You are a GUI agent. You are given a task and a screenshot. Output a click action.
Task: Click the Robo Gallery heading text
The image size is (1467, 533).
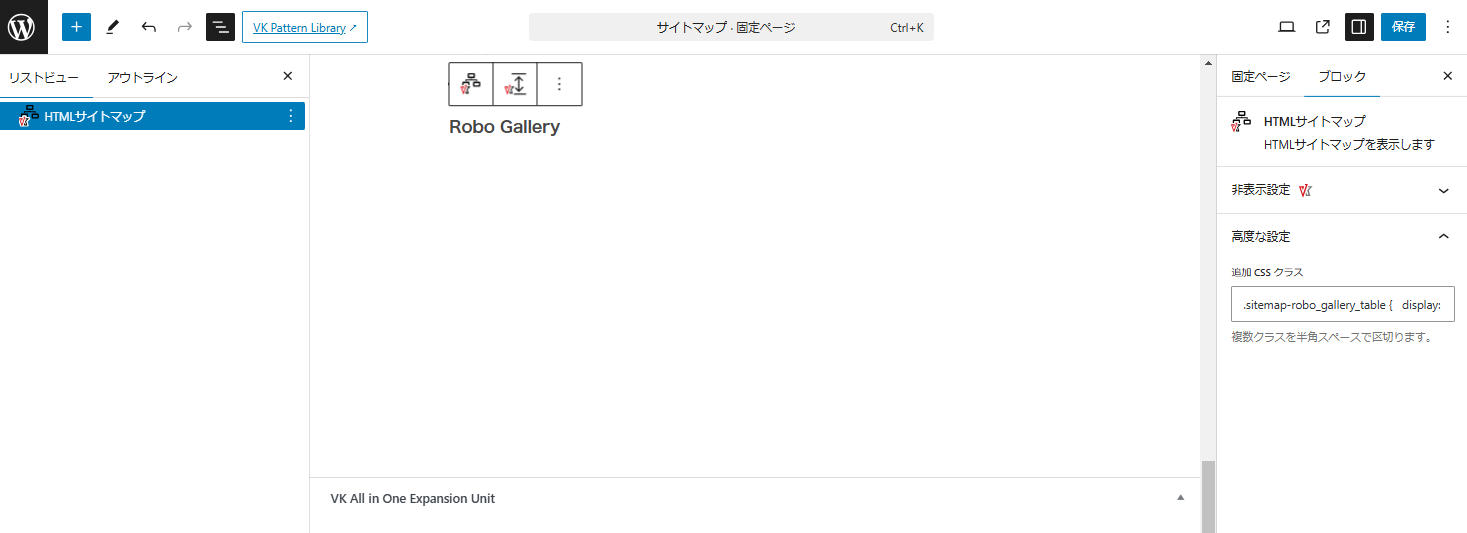tap(504, 127)
